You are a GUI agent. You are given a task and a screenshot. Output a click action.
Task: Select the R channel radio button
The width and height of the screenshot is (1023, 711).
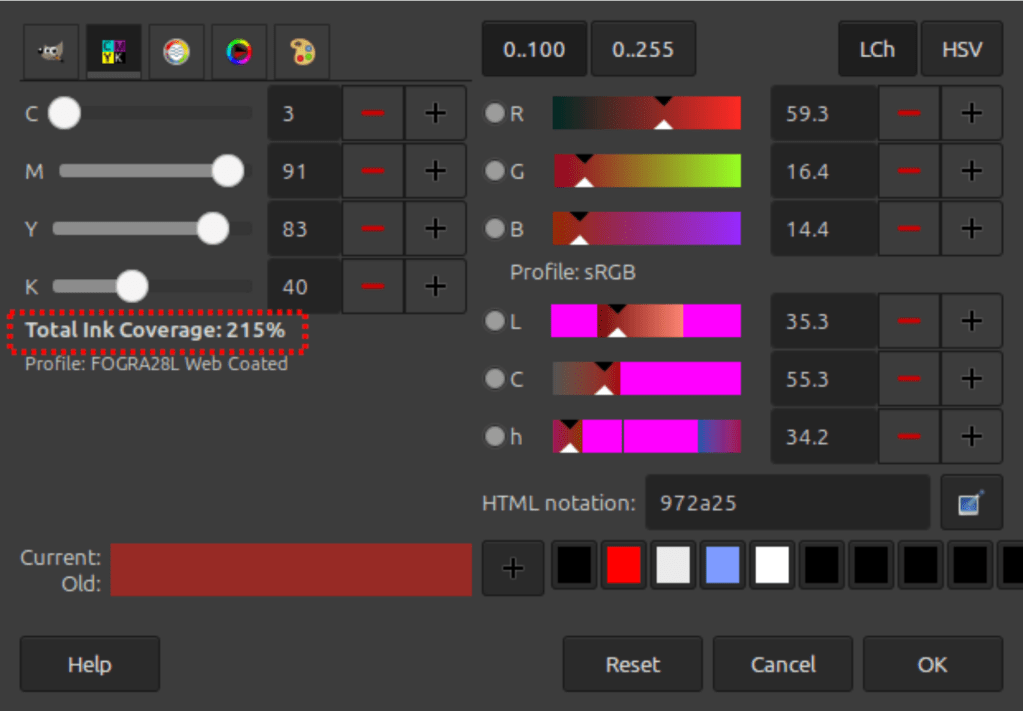click(494, 113)
